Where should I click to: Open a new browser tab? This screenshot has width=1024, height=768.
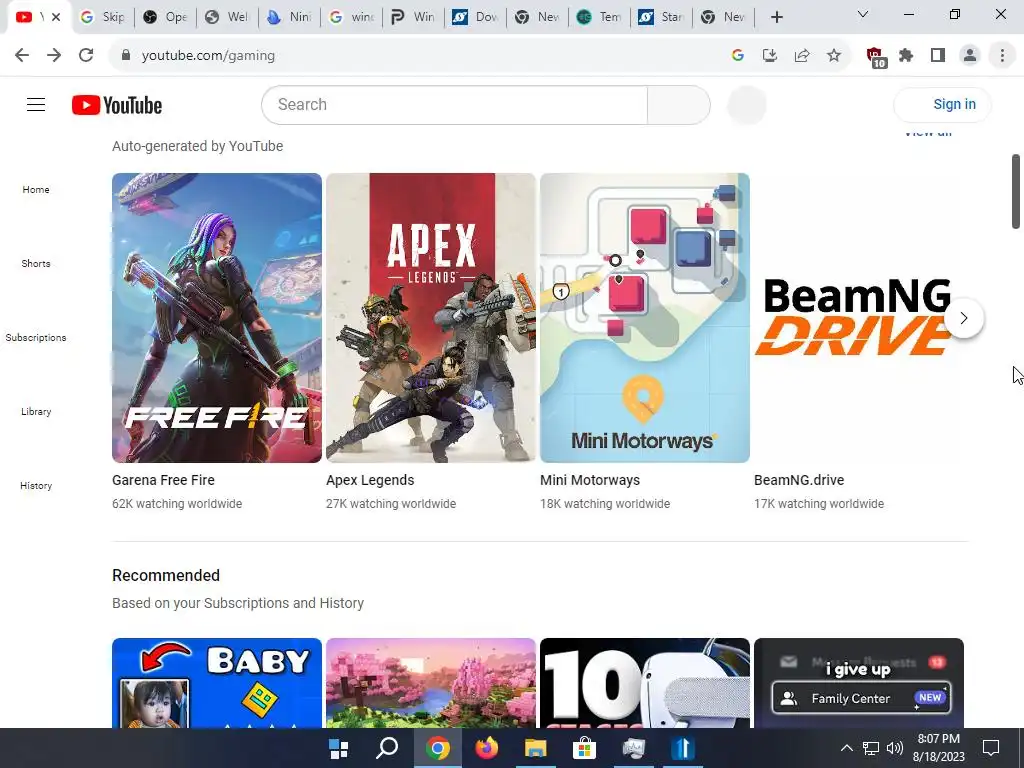776,17
